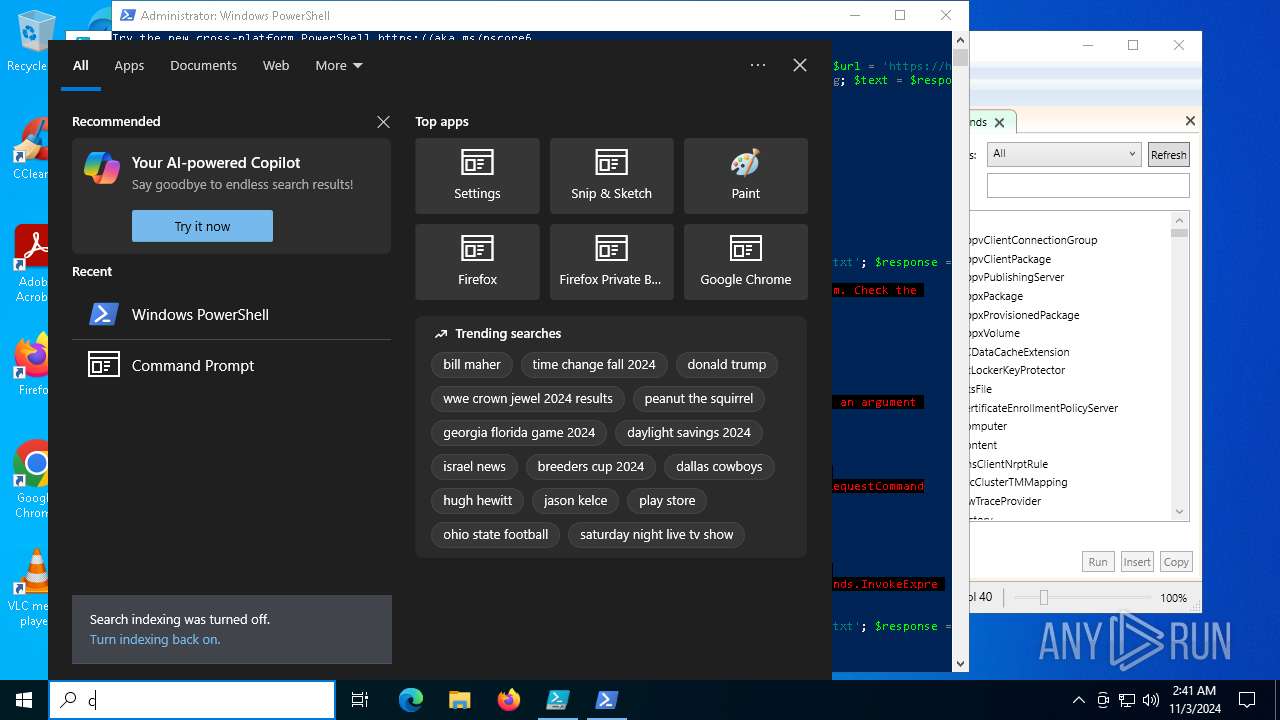Screen dimensions: 1280x720
Task: Select AppvClientPackage command in list
Action: 1009,259
